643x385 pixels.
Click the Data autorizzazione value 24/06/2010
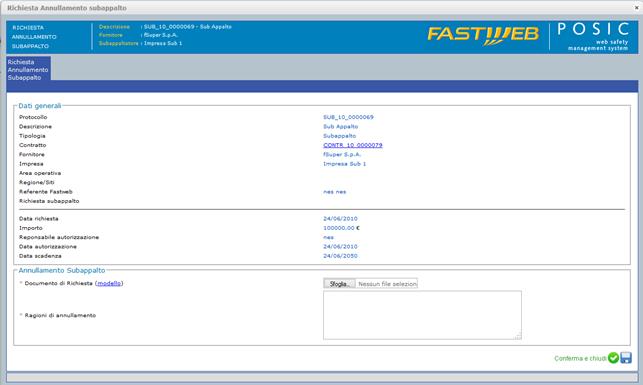click(x=340, y=247)
